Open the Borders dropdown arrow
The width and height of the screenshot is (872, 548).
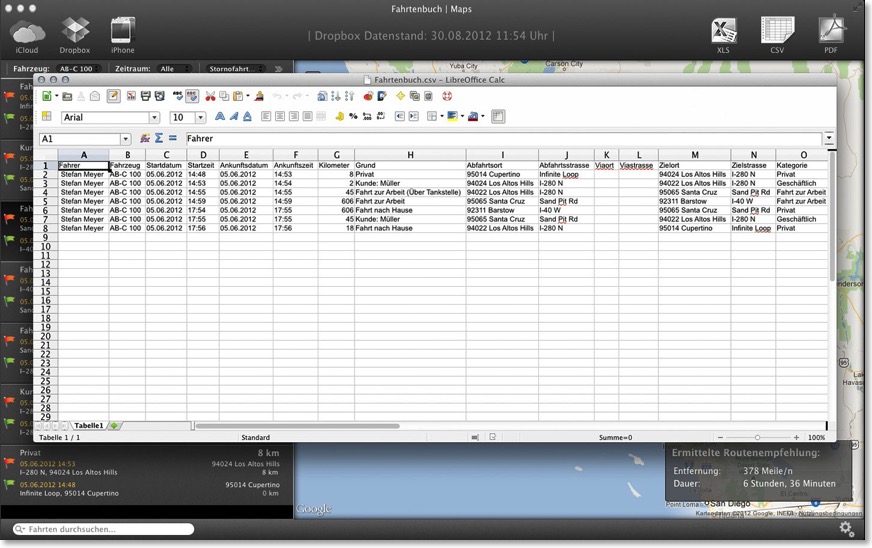tap(442, 116)
